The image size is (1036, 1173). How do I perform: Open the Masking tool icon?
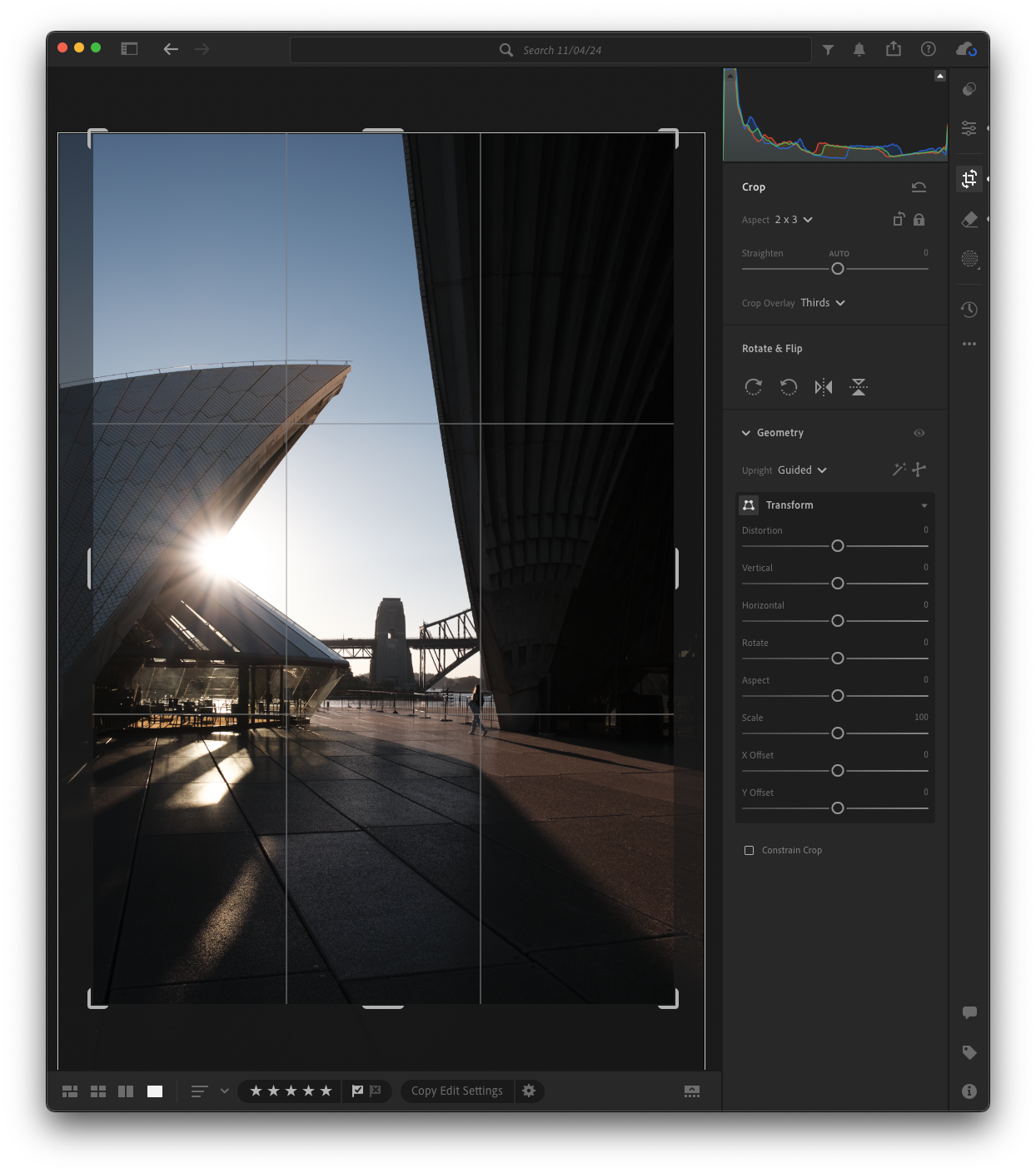tap(969, 259)
